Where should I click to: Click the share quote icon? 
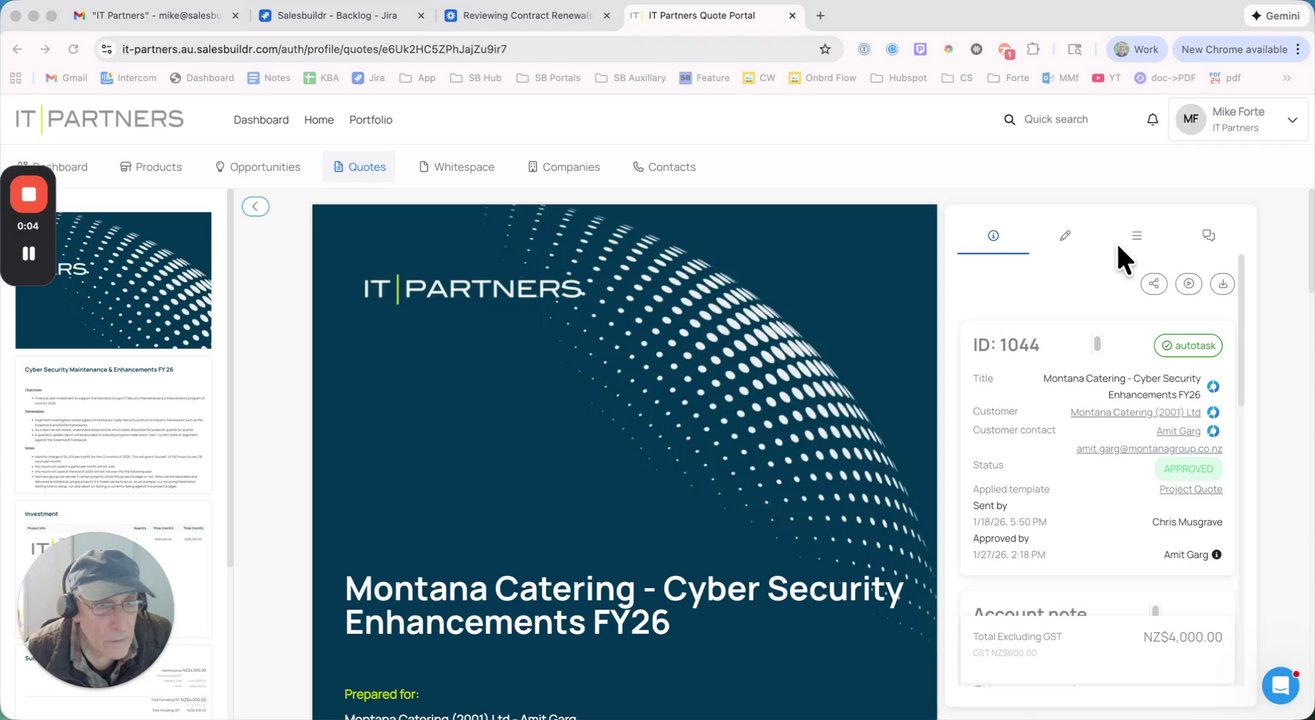[1154, 284]
